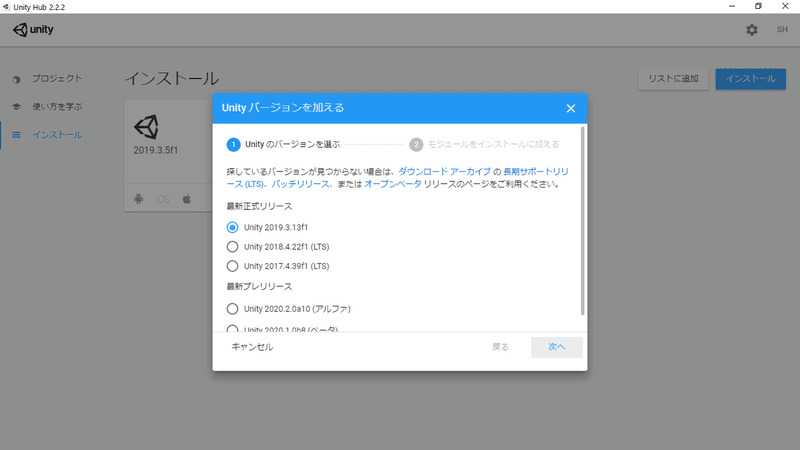800x450 pixels.
Task: Open the SH account avatar
Action: pos(782,30)
